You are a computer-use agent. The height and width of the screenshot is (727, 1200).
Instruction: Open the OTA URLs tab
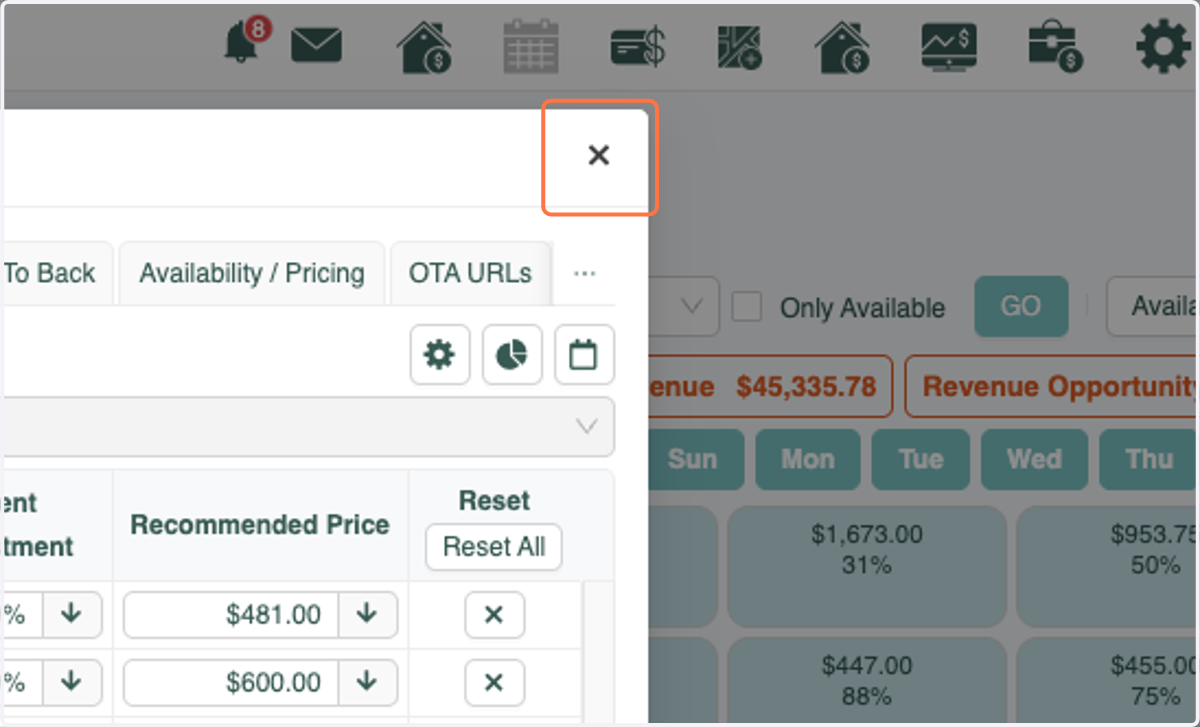[470, 273]
